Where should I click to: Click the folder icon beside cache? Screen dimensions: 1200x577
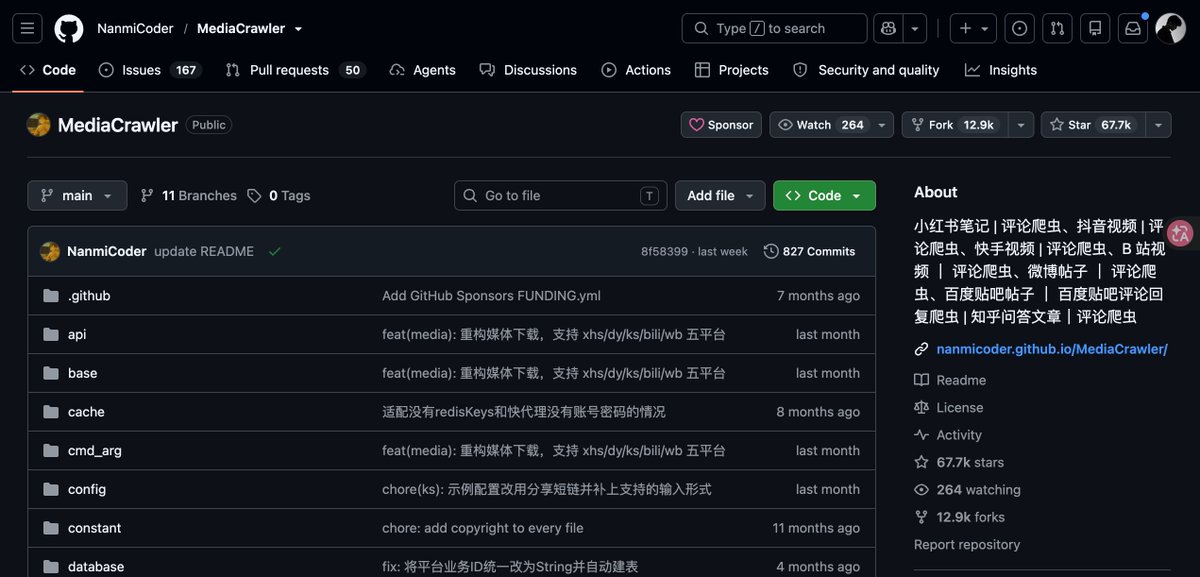point(51,412)
